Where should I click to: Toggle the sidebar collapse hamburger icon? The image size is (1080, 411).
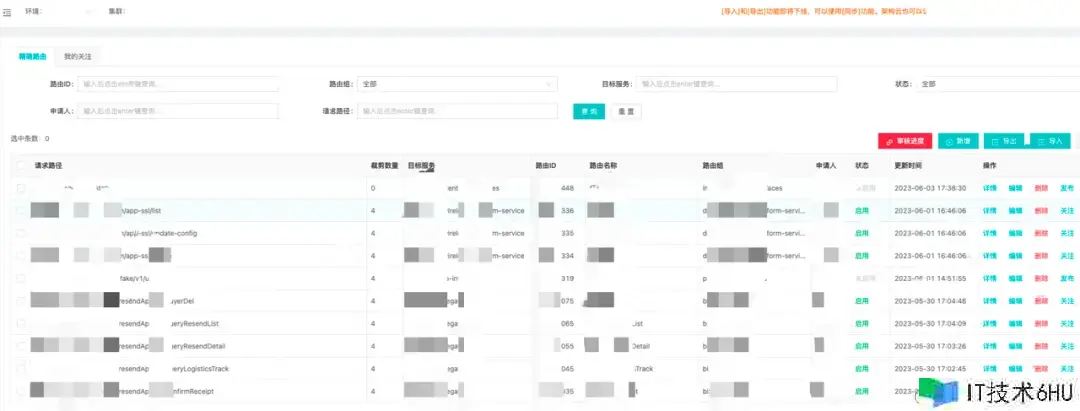pyautogui.click(x=7, y=11)
